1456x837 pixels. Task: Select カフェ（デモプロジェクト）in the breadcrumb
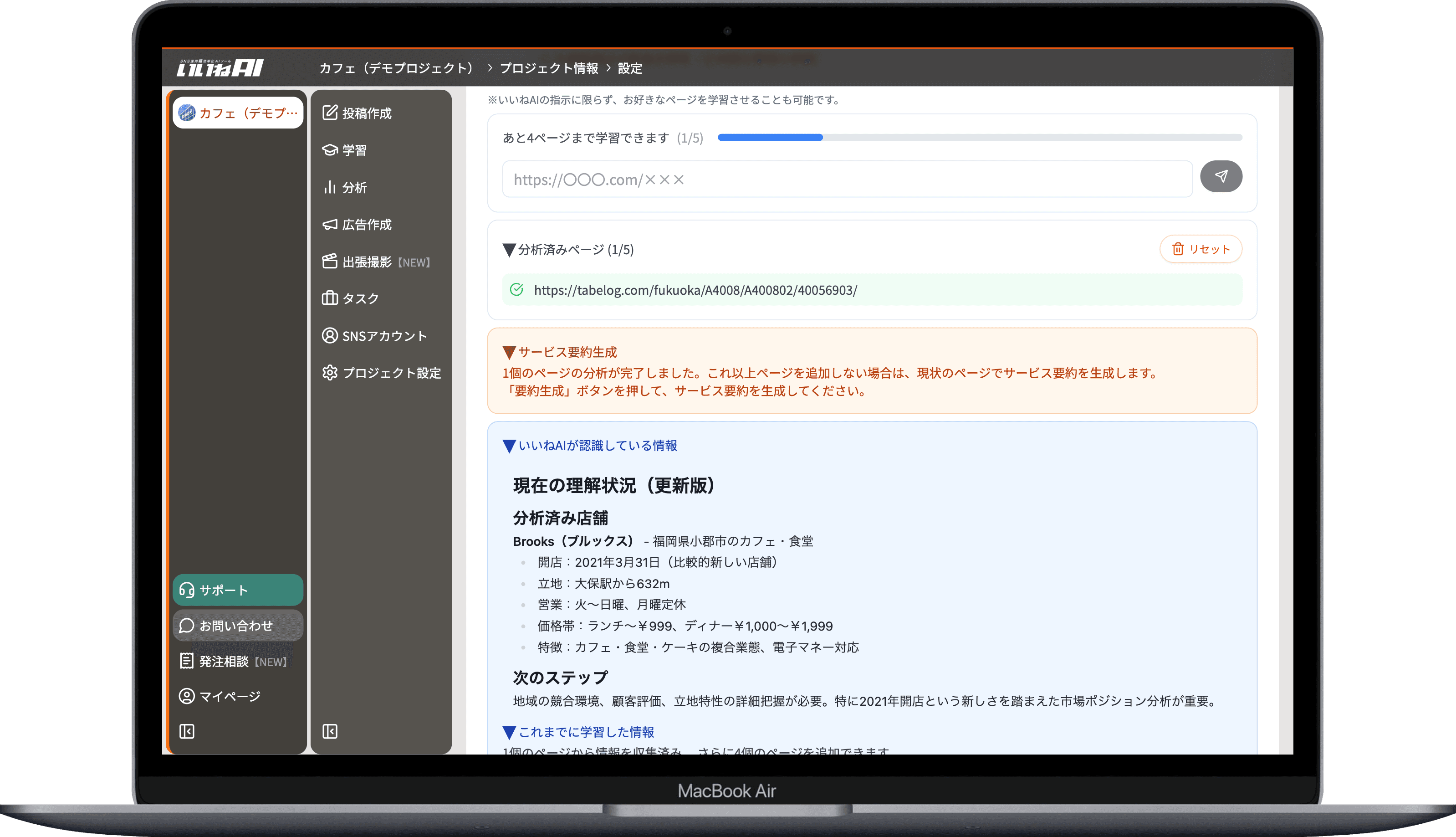396,67
